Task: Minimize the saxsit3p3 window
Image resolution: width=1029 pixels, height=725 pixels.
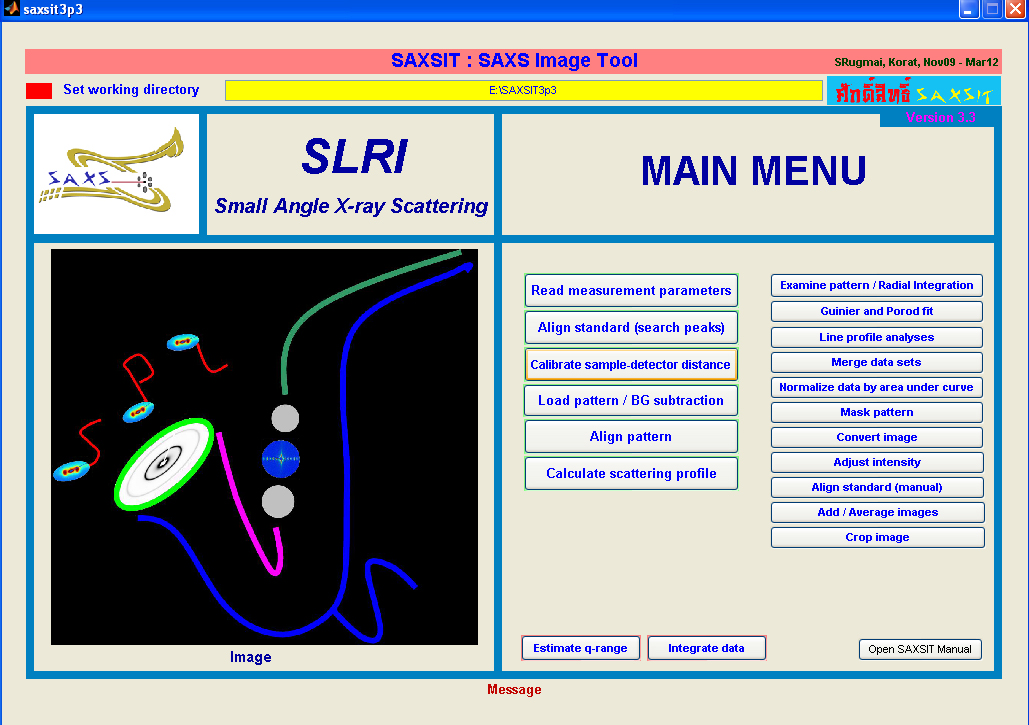Action: (x=968, y=9)
